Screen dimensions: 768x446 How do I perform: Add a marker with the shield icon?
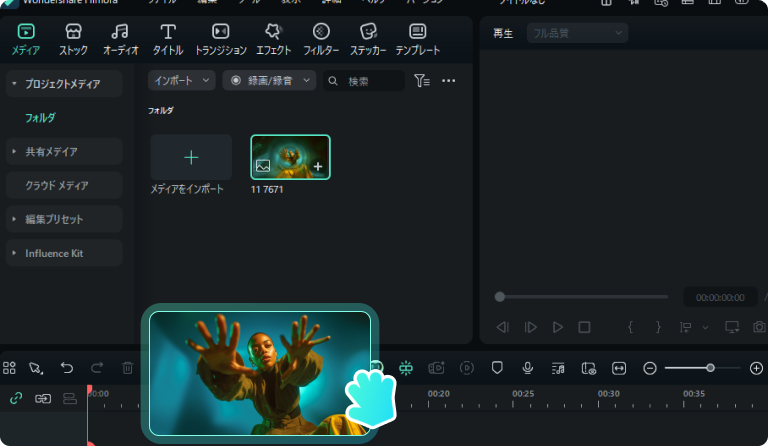(497, 368)
